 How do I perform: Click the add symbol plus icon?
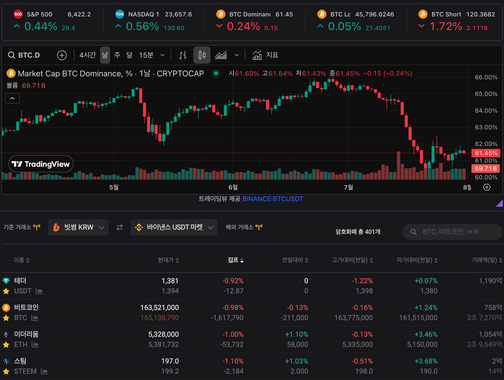tap(62, 55)
